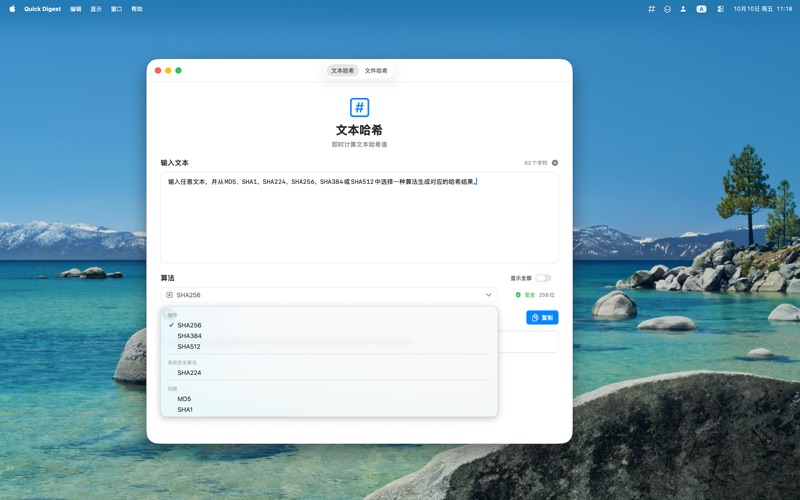The height and width of the screenshot is (500, 800).
Task: Switch to the 文件哈希 tab
Action: 376,70
